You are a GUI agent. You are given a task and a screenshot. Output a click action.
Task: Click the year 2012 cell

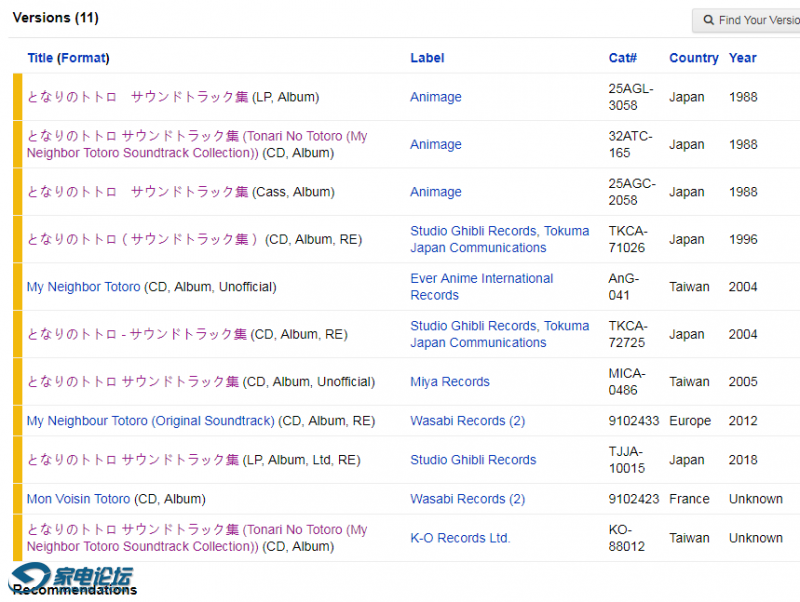click(x=743, y=421)
